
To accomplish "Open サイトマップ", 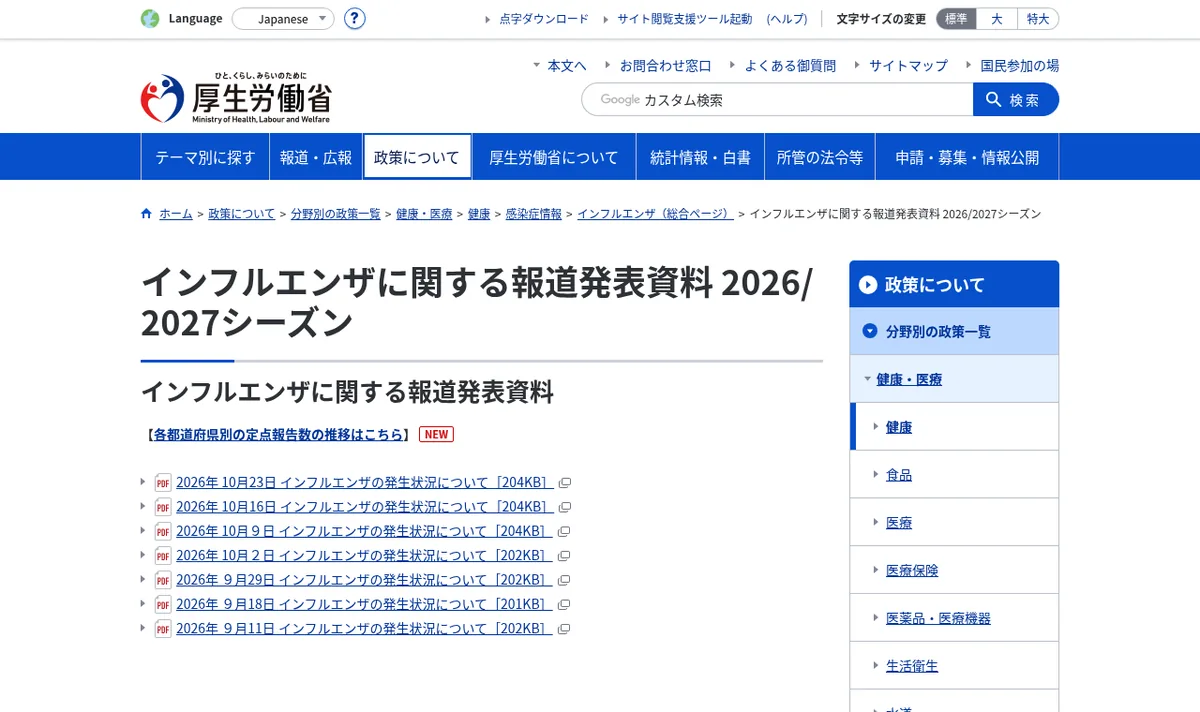I will pos(908,65).
